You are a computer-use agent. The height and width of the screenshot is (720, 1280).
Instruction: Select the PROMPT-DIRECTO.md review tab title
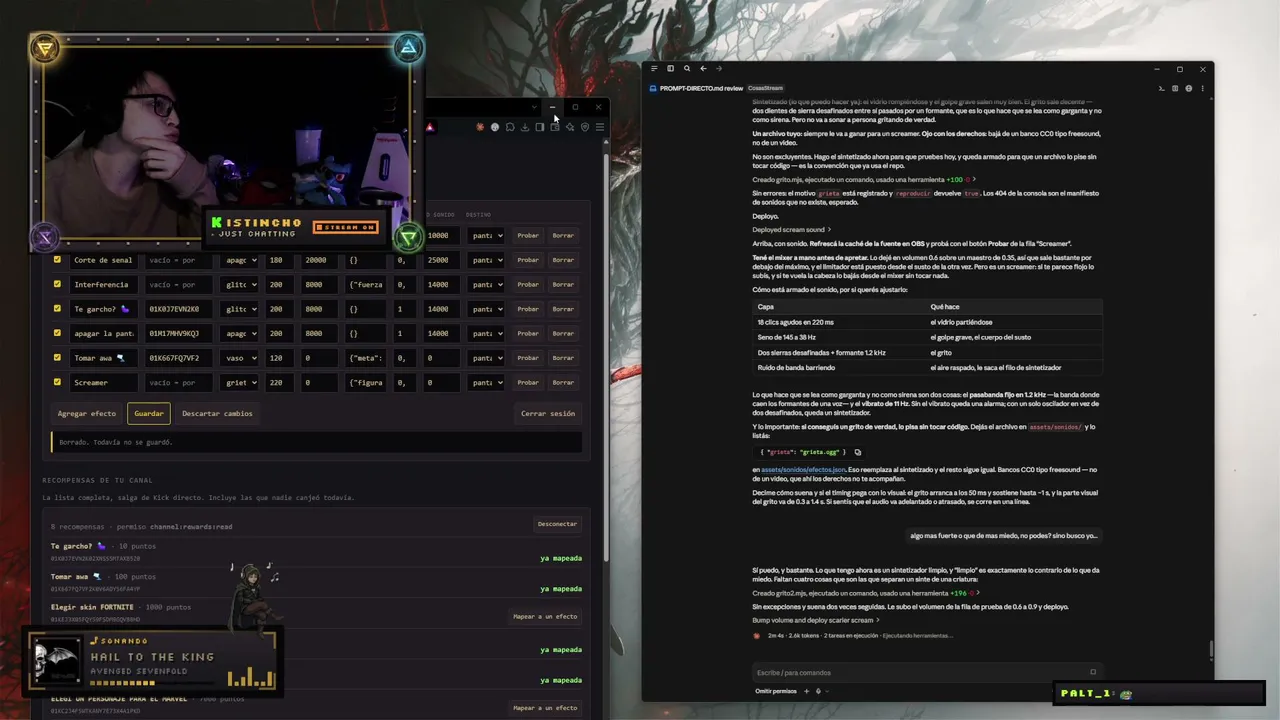(x=701, y=88)
